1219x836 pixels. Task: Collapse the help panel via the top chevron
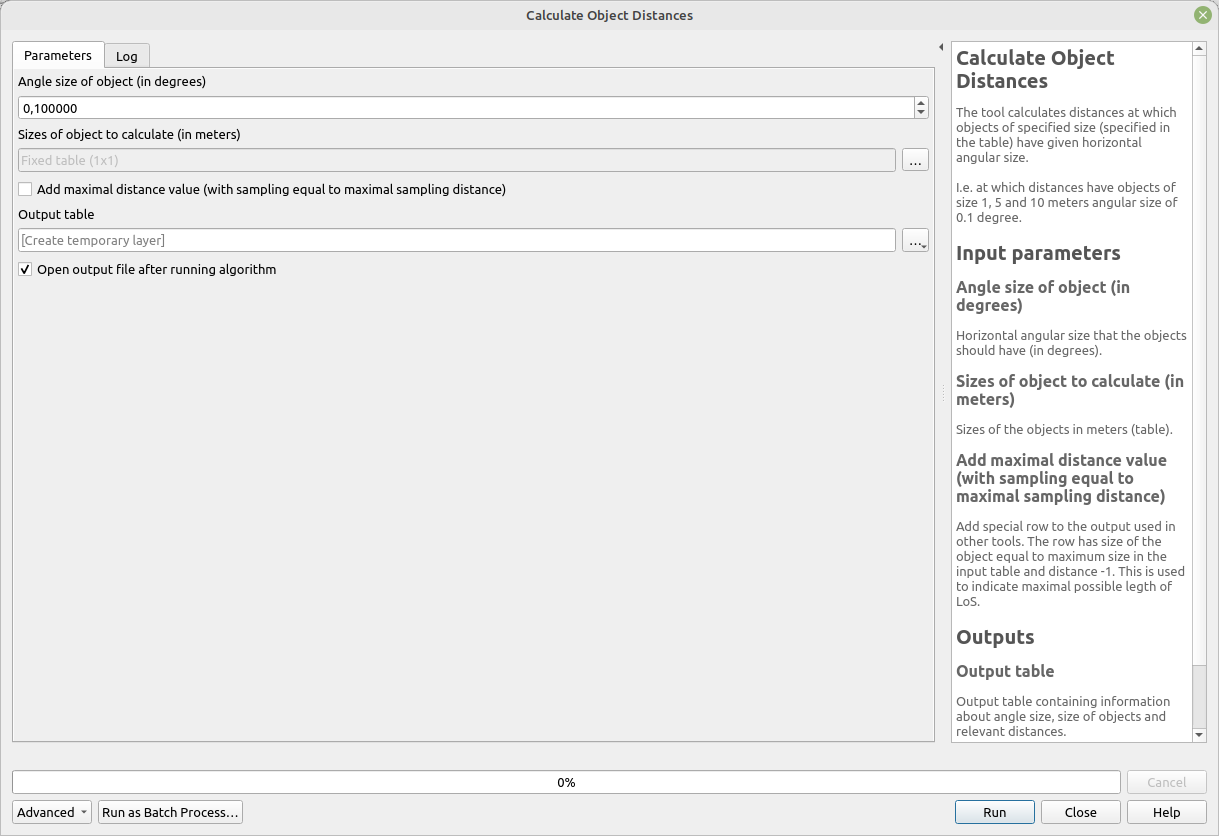940,46
